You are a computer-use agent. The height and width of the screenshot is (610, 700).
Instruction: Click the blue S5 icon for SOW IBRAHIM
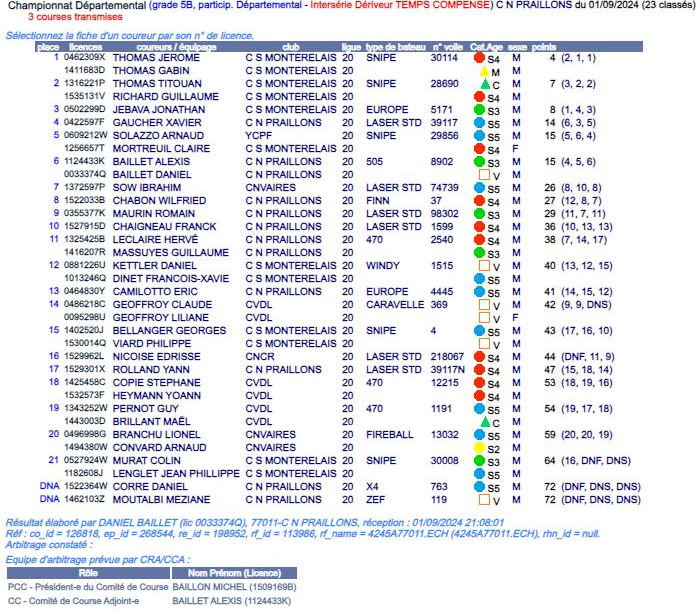coord(479,188)
